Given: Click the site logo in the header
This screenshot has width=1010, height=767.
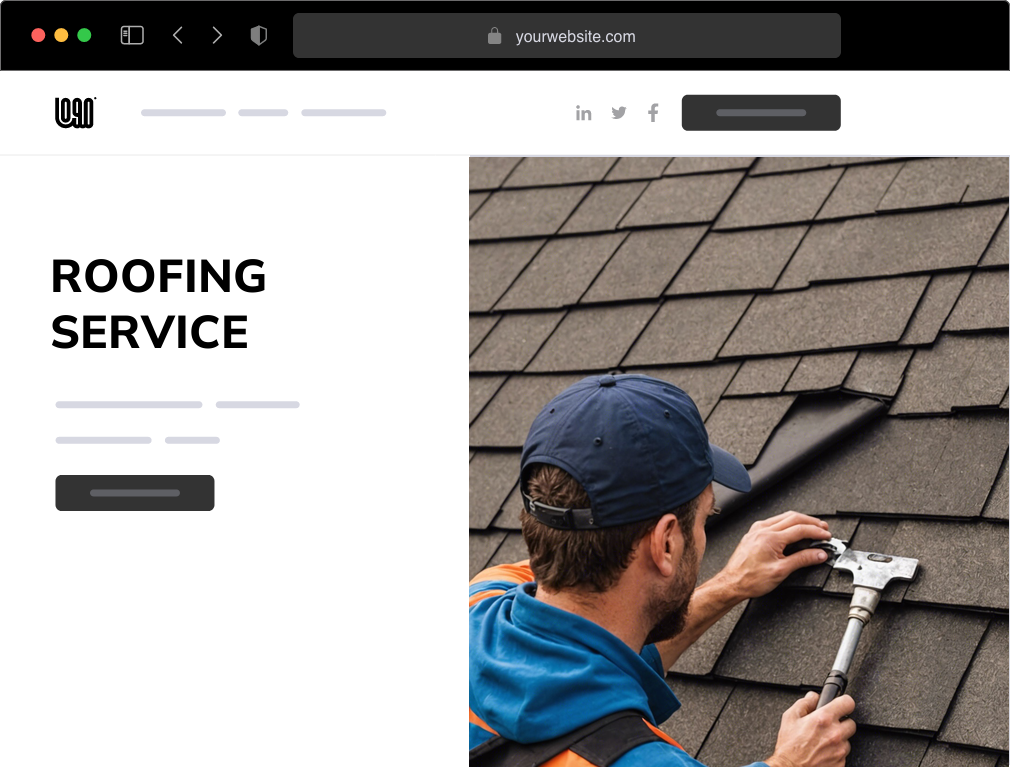Looking at the screenshot, I should coord(75,113).
